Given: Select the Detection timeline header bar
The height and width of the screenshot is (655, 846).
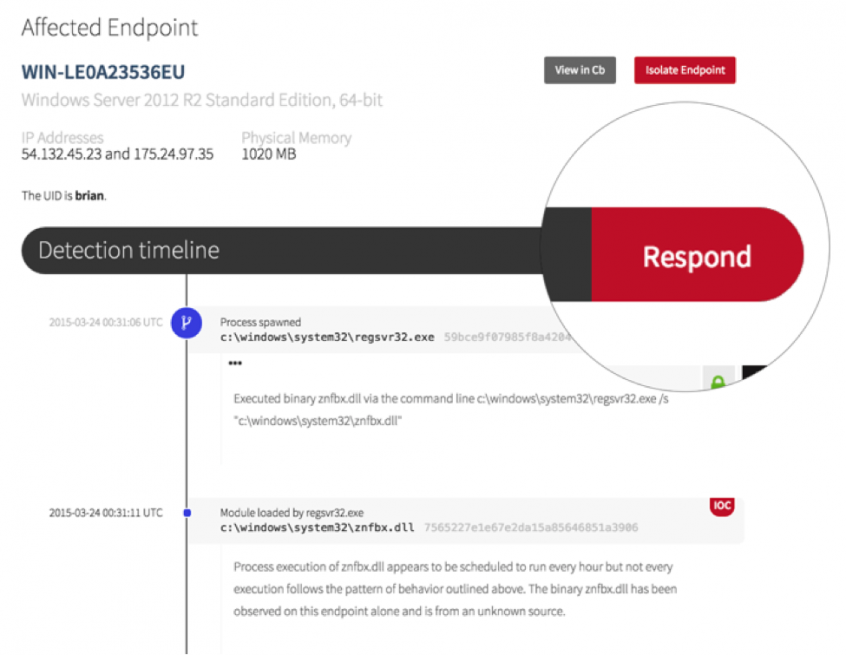Looking at the screenshot, I should coord(280,250).
